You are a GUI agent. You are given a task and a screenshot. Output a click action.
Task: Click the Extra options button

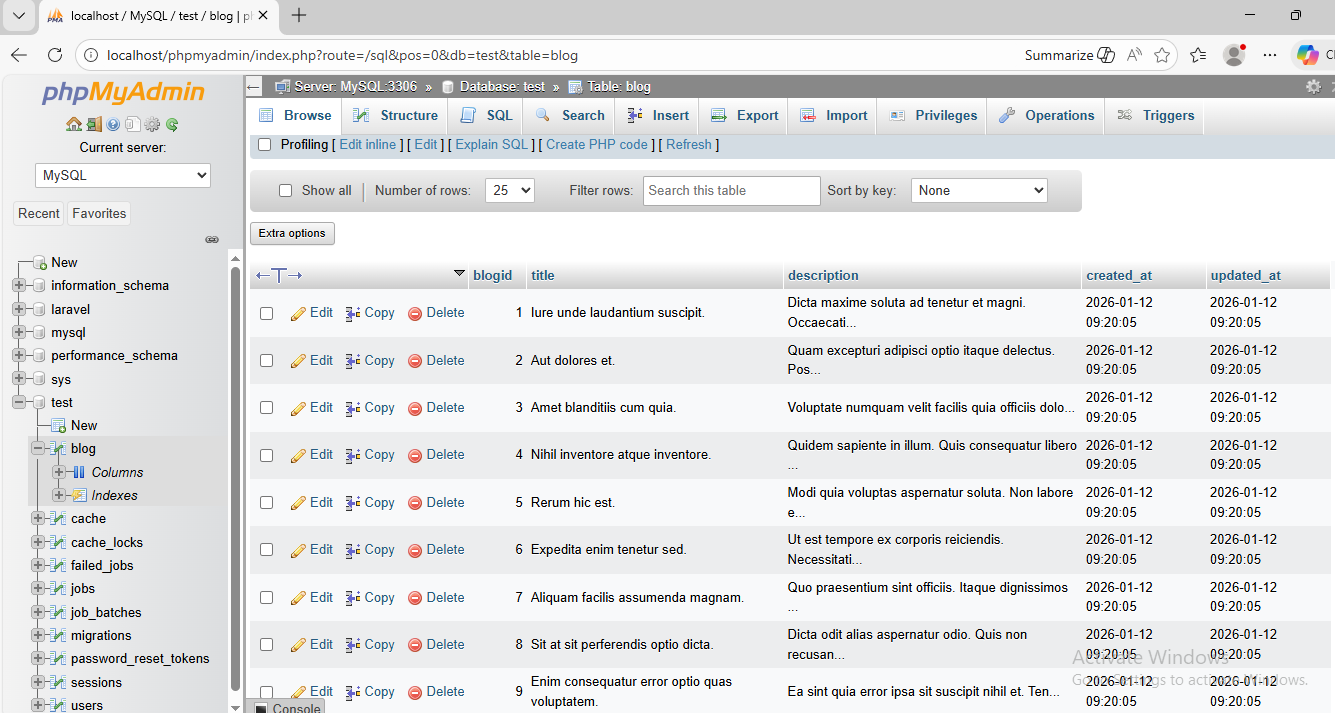tap(292, 234)
